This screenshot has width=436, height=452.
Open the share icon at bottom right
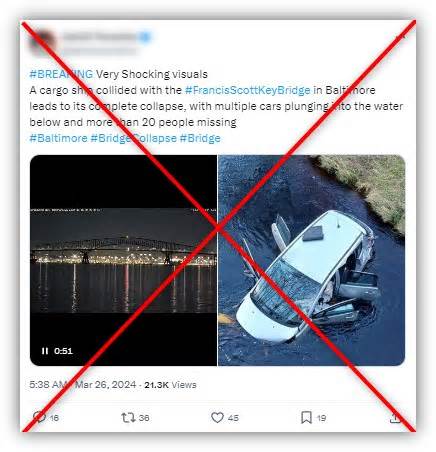click(x=396, y=417)
